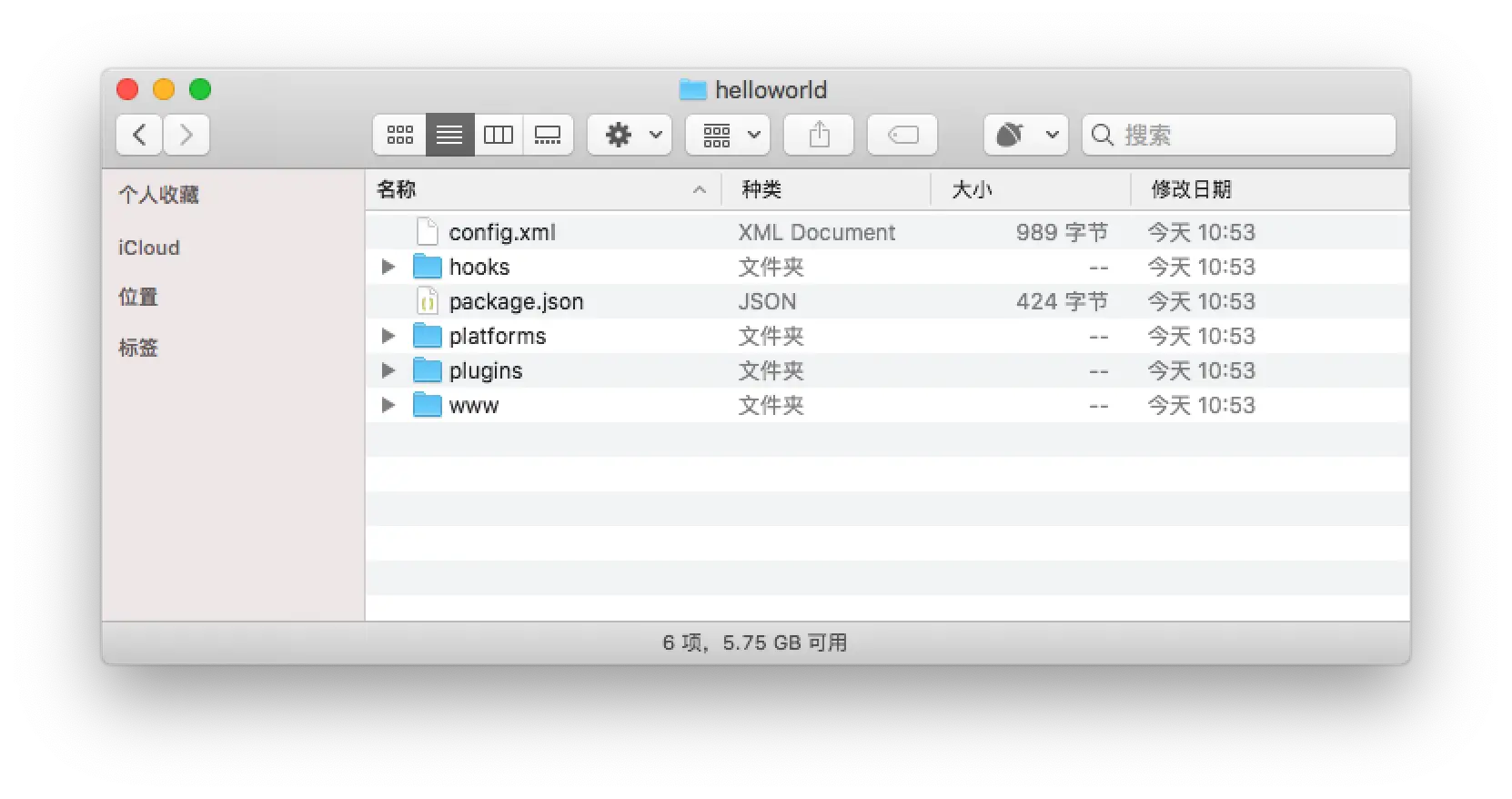This screenshot has height=799, width=1512.
Task: Select the platforms folder icon
Action: coord(428,336)
